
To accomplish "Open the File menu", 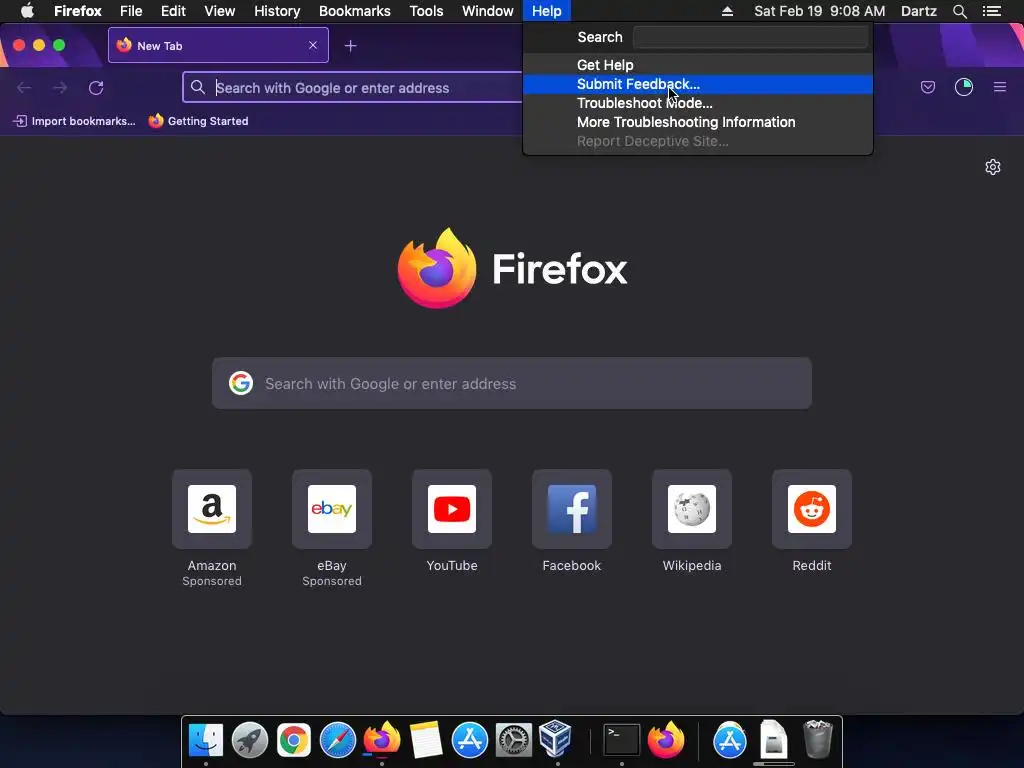I will click(131, 11).
